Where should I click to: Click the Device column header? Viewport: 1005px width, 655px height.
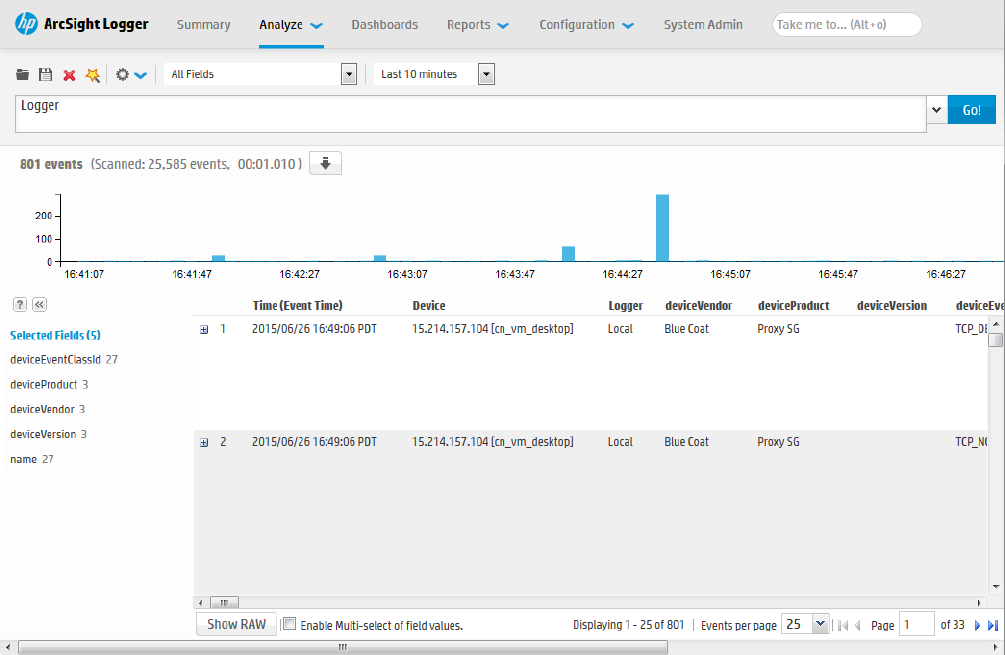coord(429,306)
